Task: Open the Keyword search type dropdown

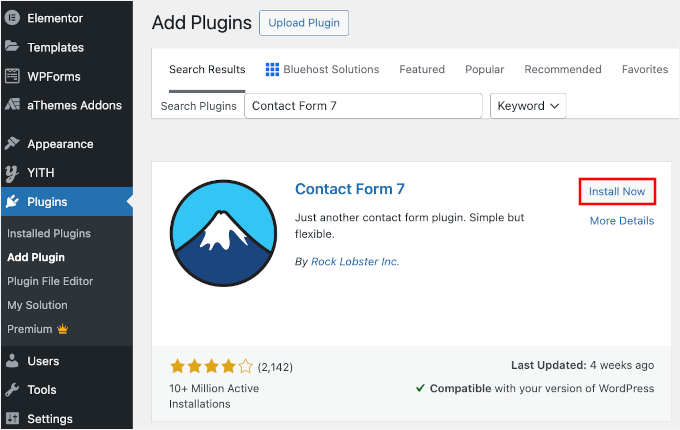Action: [x=528, y=106]
